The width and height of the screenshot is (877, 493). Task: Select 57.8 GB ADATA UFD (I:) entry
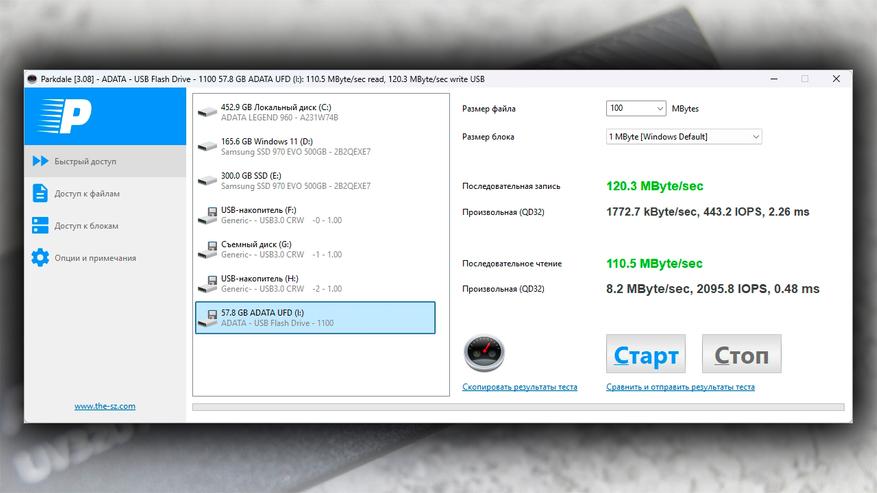pyautogui.click(x=315, y=318)
